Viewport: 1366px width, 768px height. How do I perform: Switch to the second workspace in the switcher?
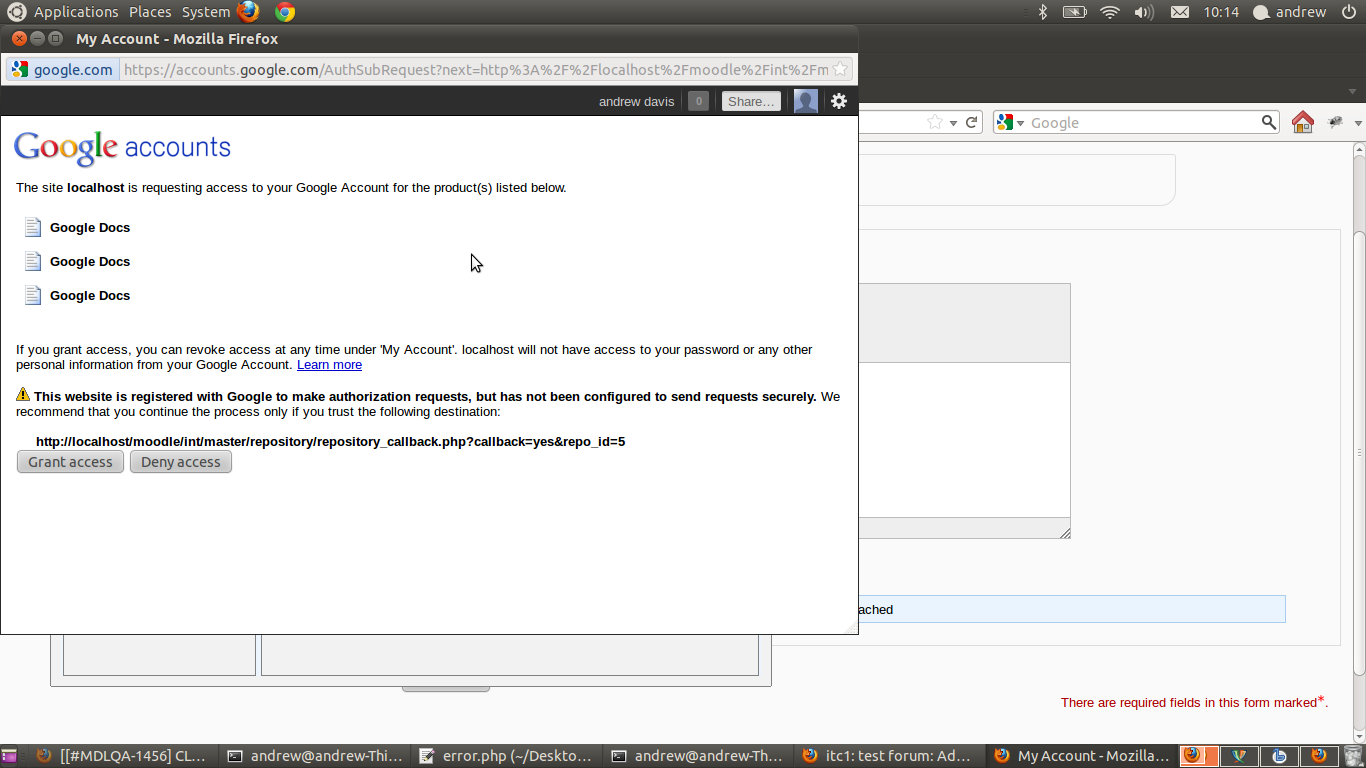click(1237, 756)
